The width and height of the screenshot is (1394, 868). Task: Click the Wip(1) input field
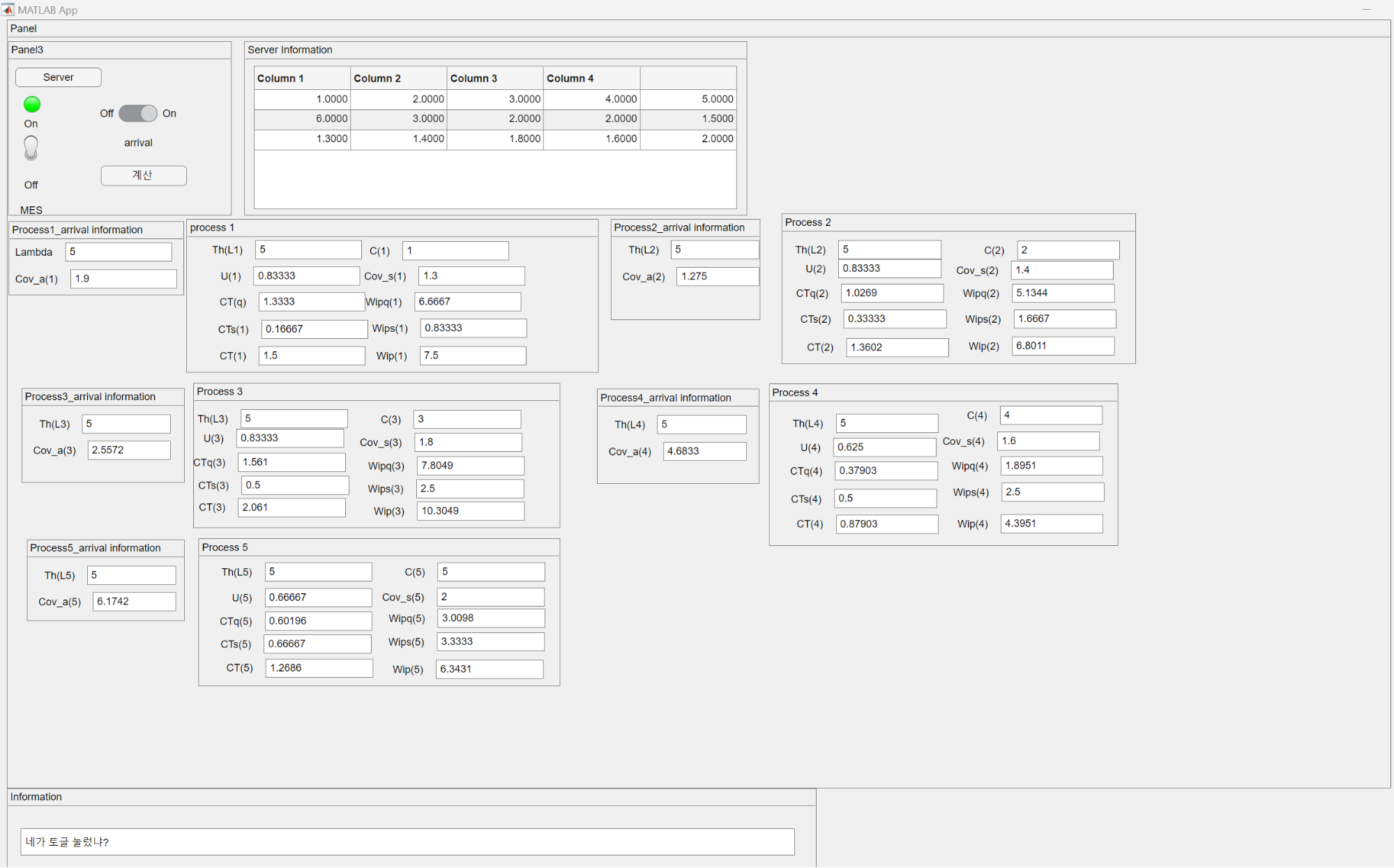[473, 356]
